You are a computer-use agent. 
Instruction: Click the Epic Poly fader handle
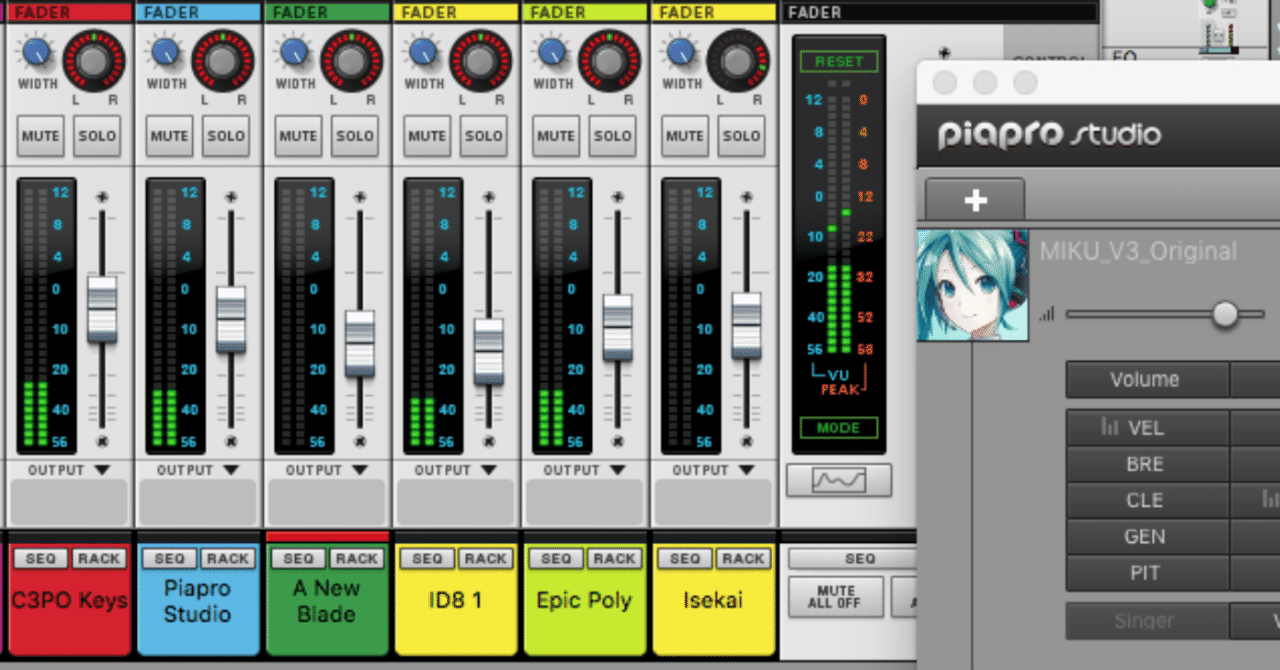click(x=618, y=328)
